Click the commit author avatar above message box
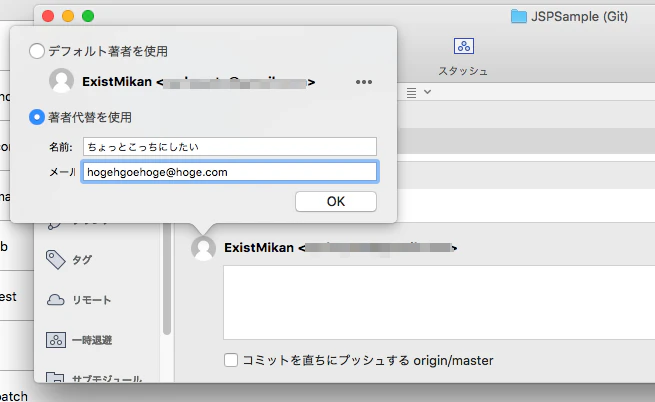 point(203,248)
